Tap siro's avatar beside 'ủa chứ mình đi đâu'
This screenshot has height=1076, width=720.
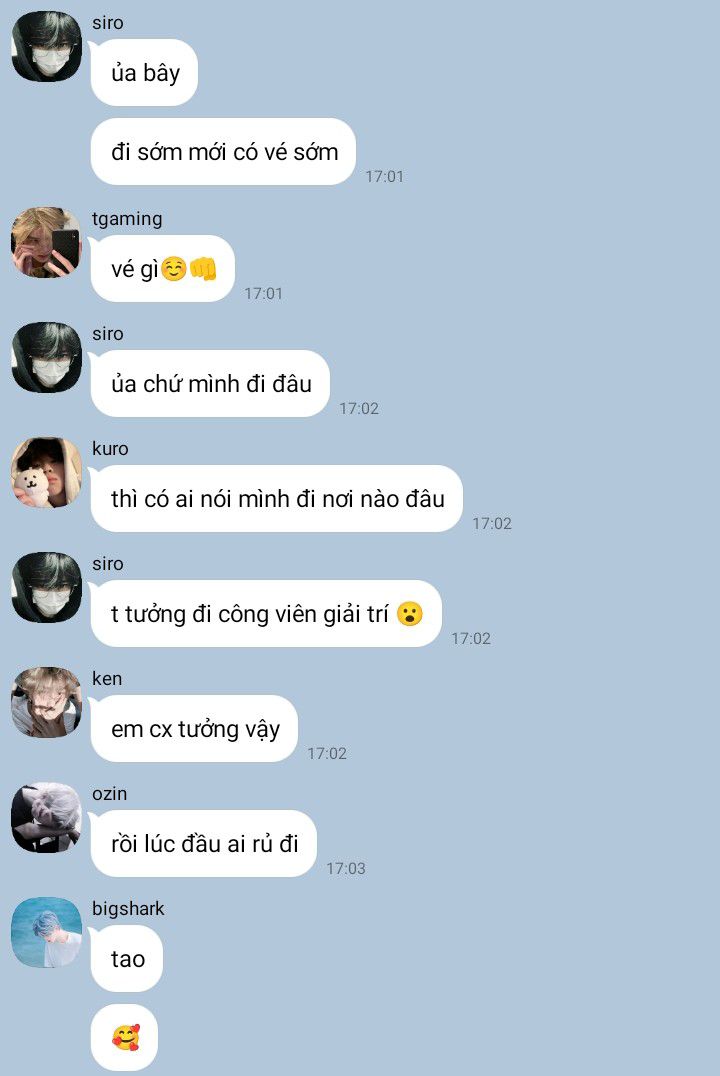tap(46, 358)
